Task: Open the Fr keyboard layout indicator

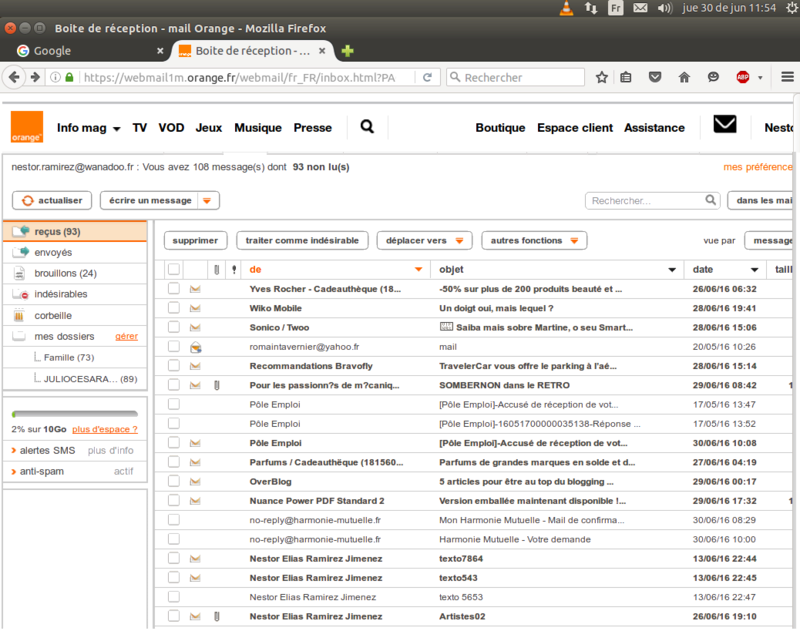Action: (616, 8)
